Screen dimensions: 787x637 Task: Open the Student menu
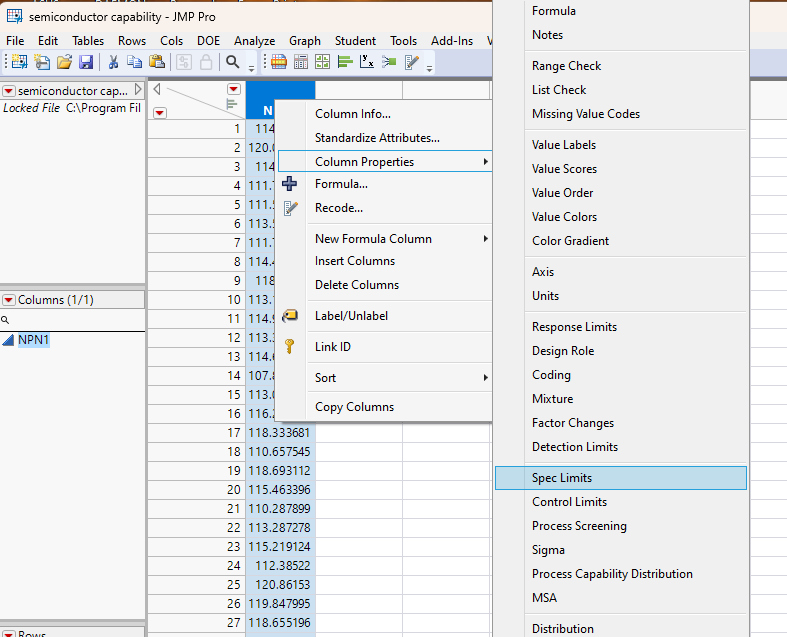(x=355, y=41)
